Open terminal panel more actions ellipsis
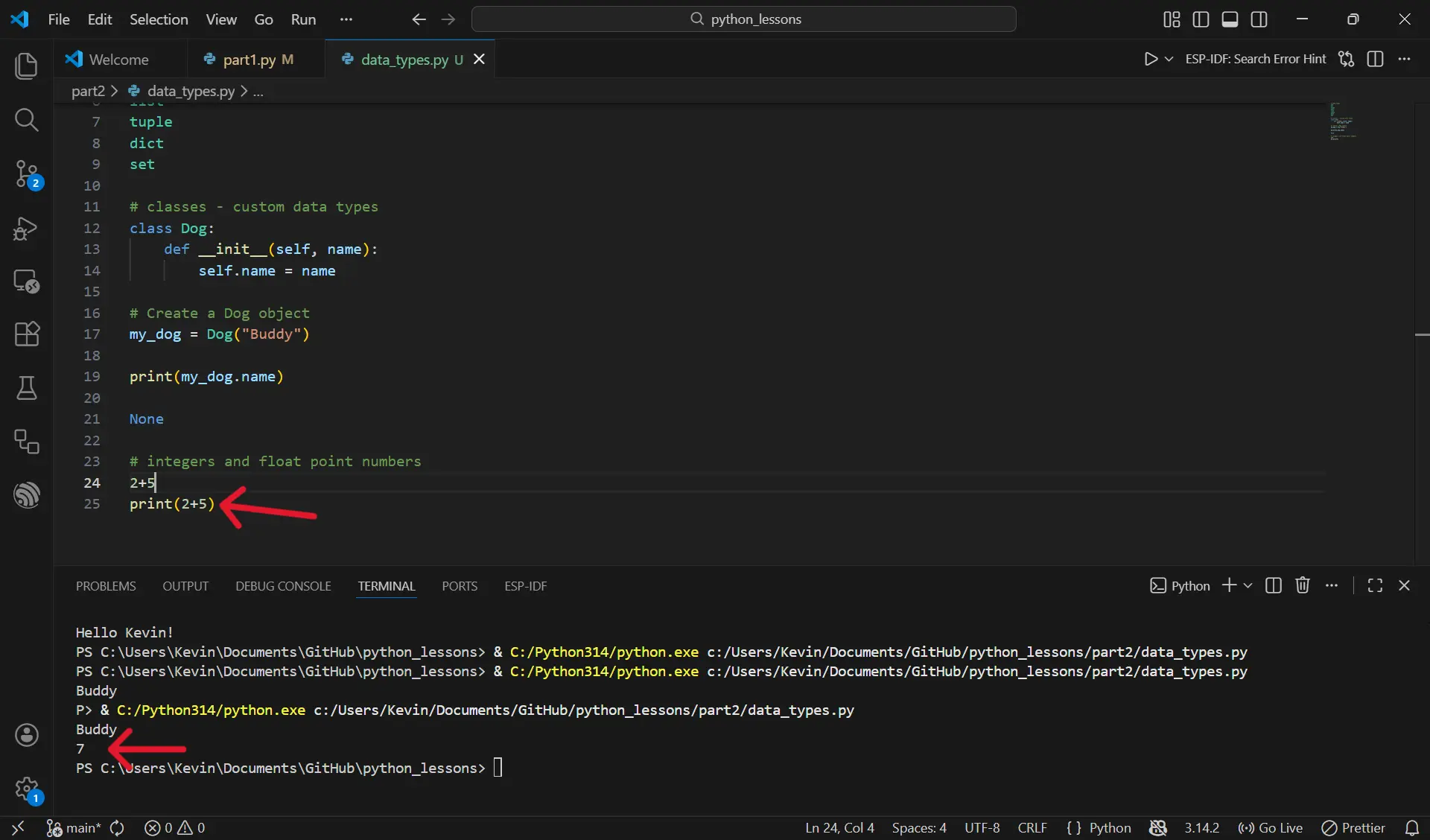 point(1332,585)
